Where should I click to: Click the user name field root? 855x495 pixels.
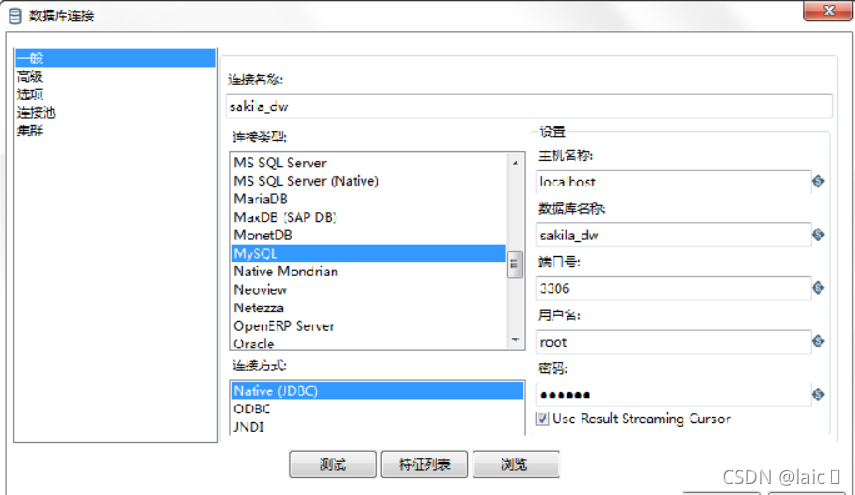(673, 341)
